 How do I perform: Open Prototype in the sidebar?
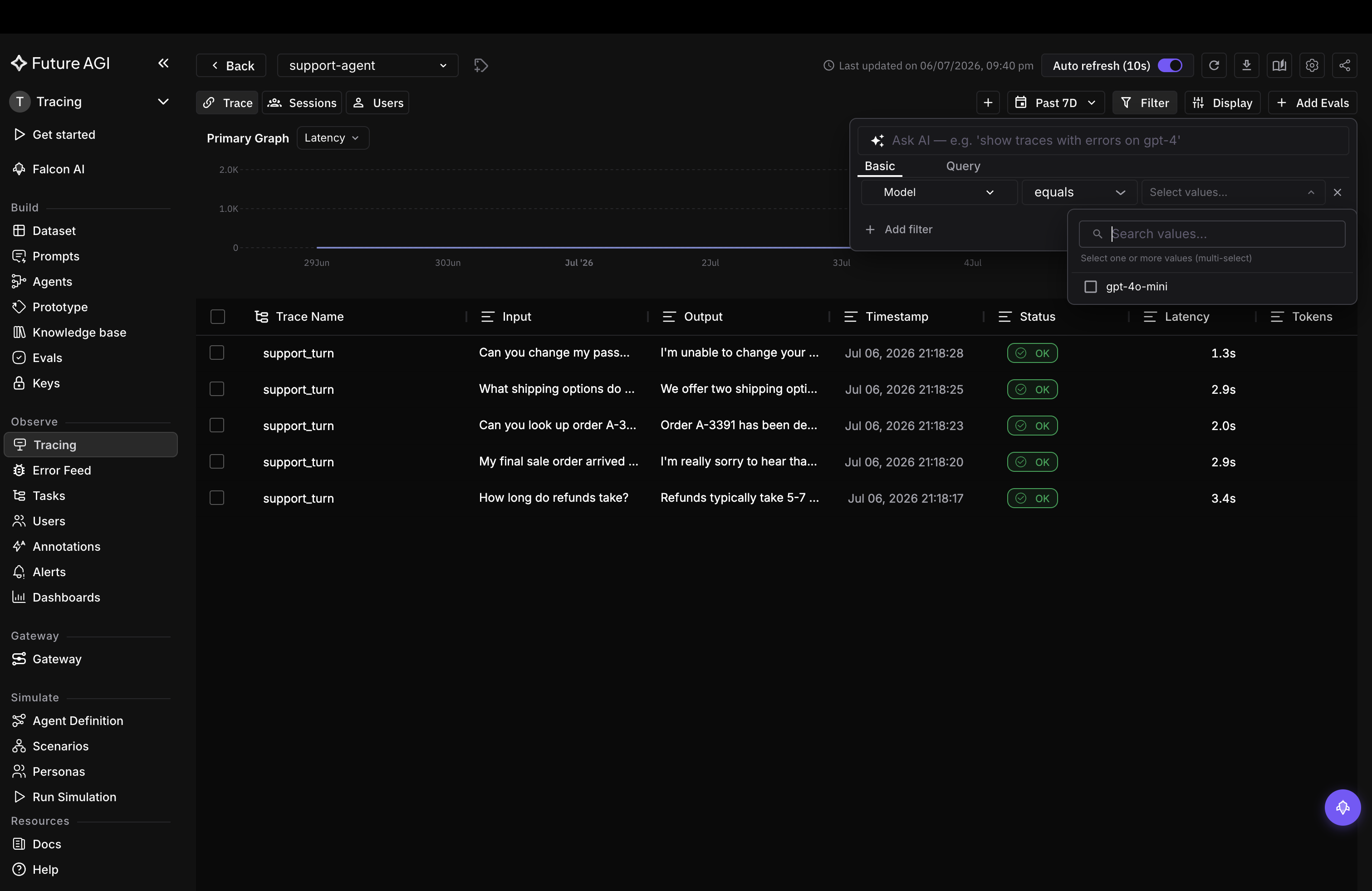(60, 307)
